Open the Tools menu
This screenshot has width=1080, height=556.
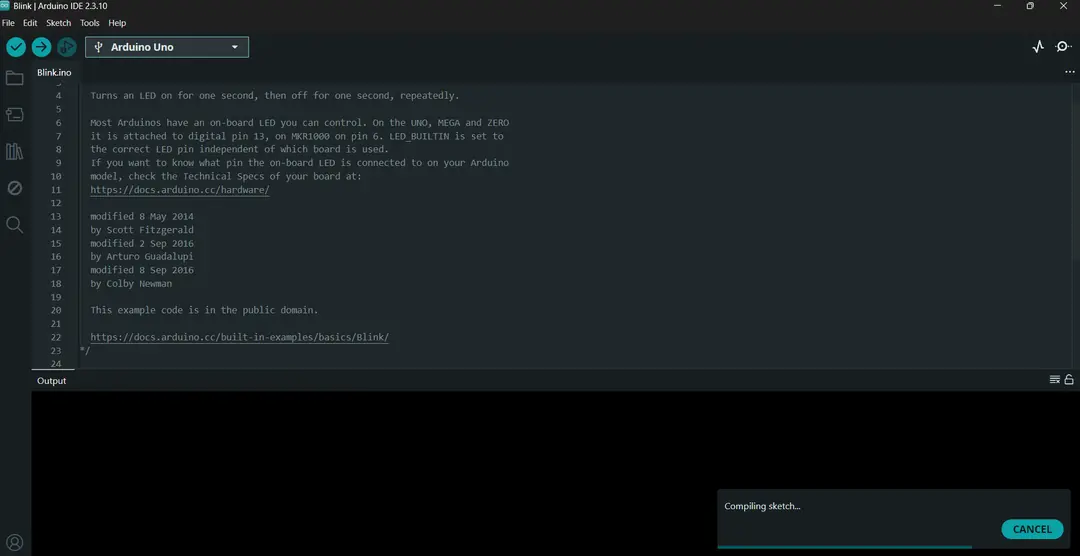point(90,23)
